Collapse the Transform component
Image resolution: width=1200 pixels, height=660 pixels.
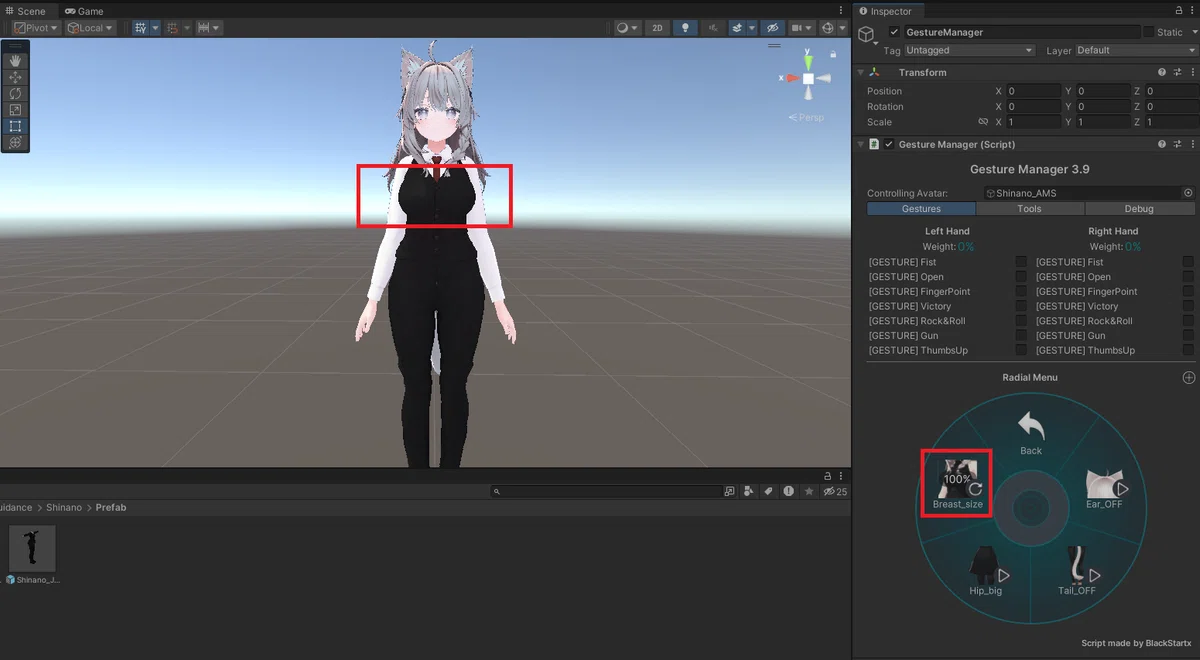pyautogui.click(x=860, y=72)
